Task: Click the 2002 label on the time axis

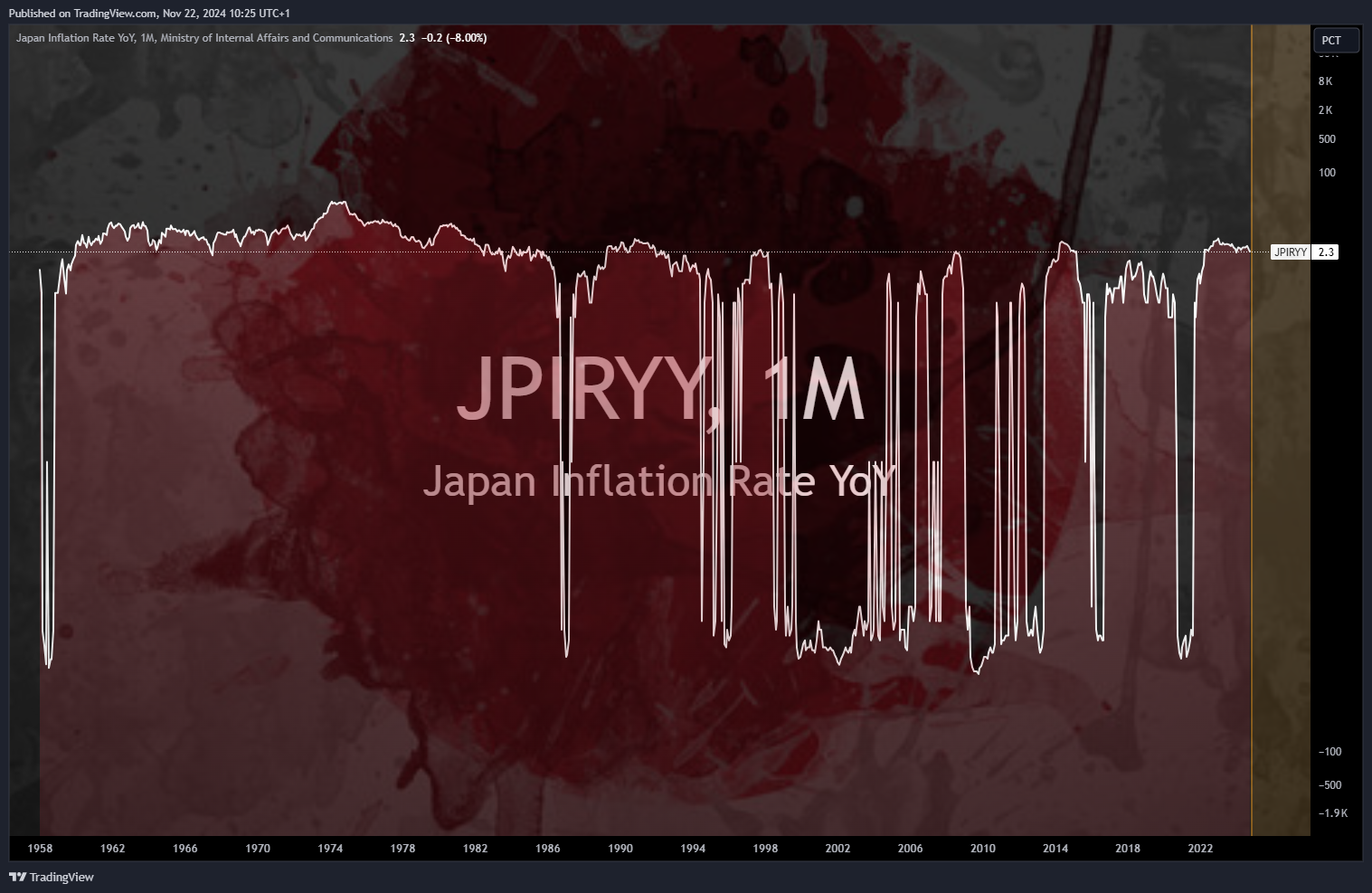Action: (x=837, y=849)
